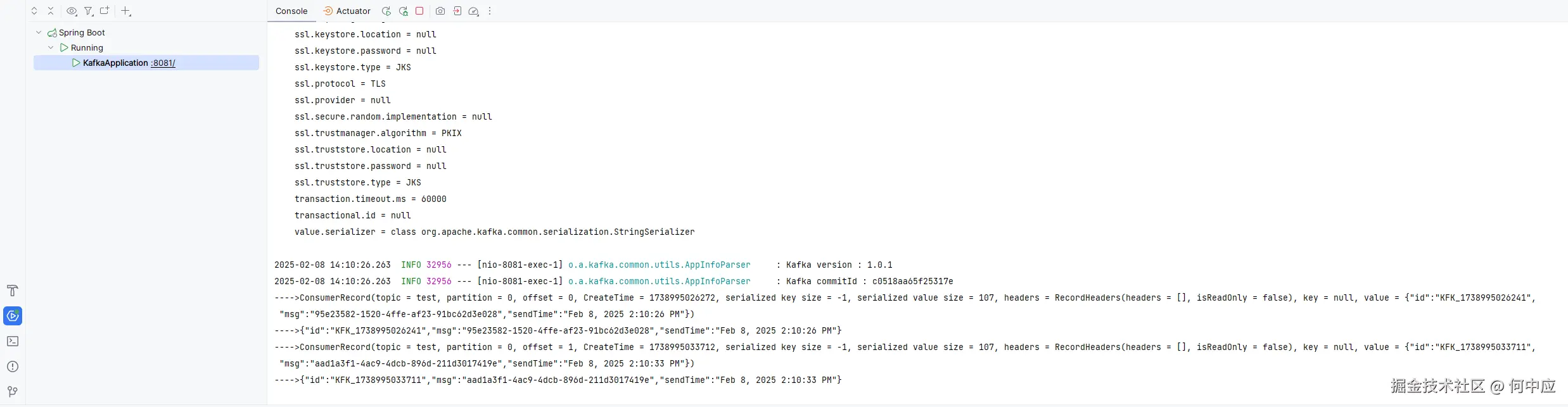Open the Terminal tool window
Viewport: 1568px width, 407px height.
click(12, 341)
